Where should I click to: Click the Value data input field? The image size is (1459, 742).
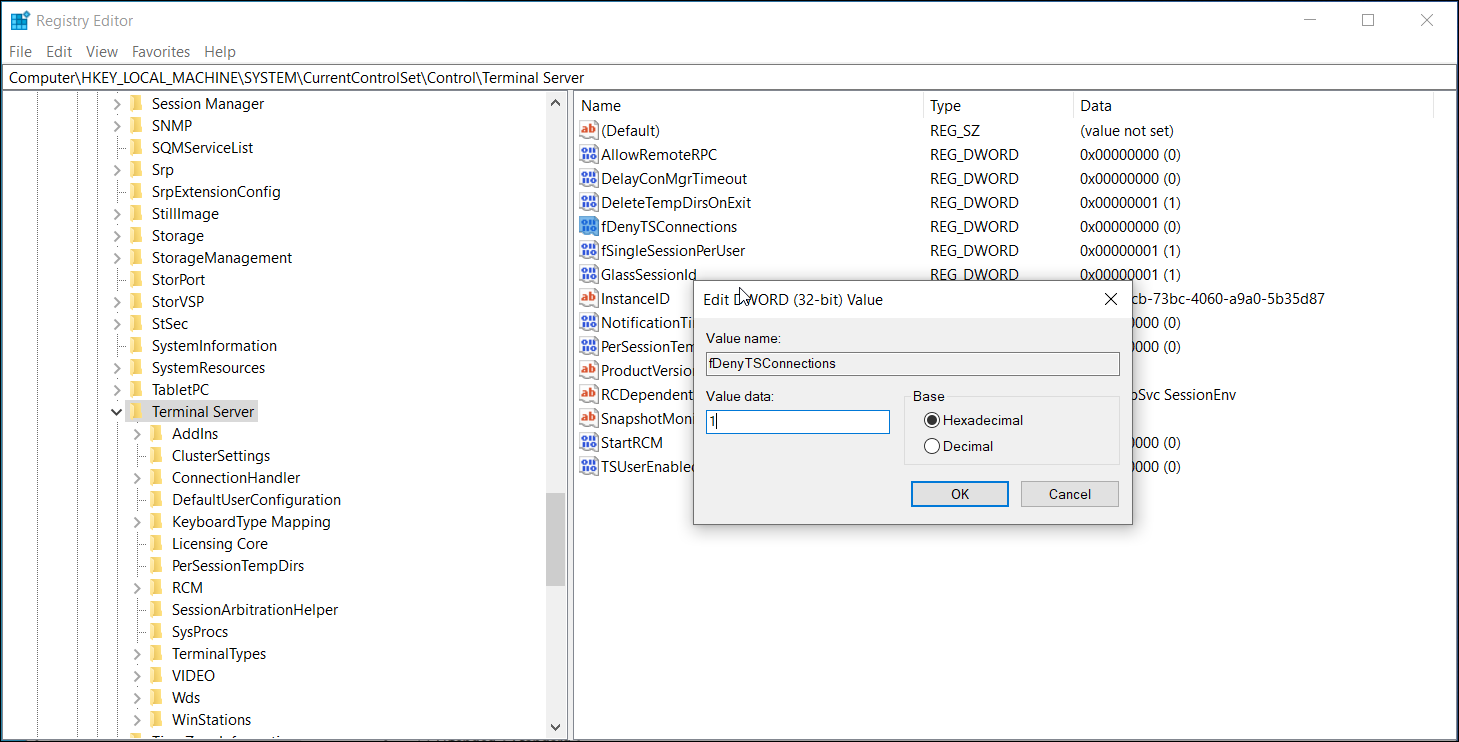(798, 422)
